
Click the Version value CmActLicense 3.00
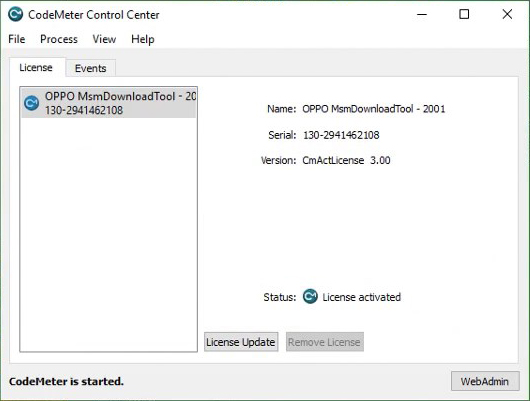pyautogui.click(x=346, y=160)
